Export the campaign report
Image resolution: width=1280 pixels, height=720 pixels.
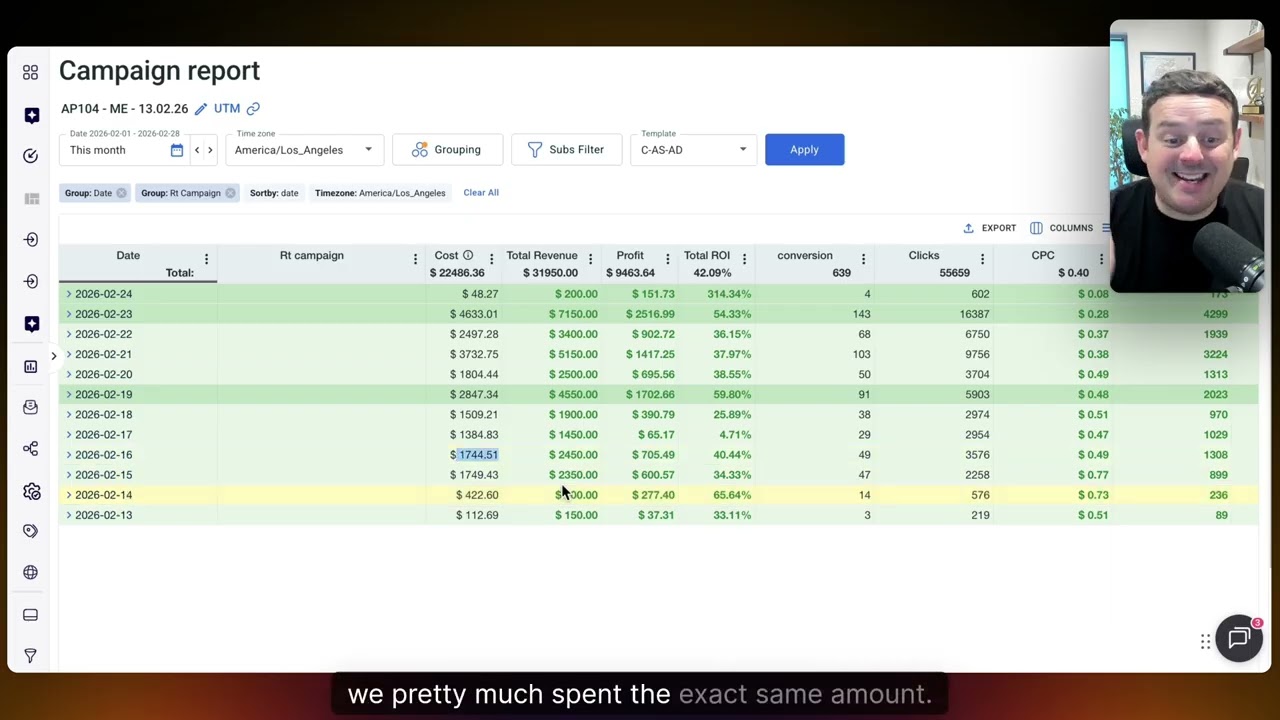coord(990,228)
